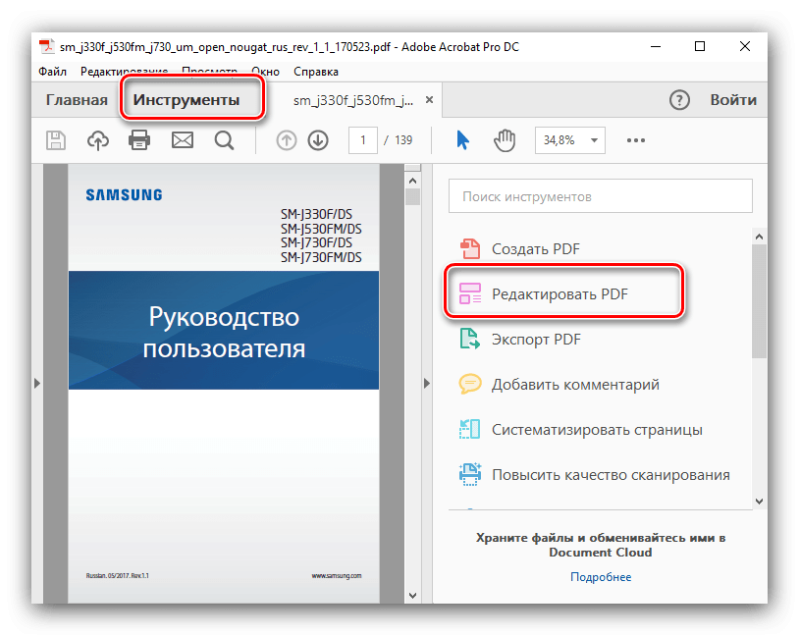Open the Файл menu
The image size is (800, 636).
pos(53,71)
